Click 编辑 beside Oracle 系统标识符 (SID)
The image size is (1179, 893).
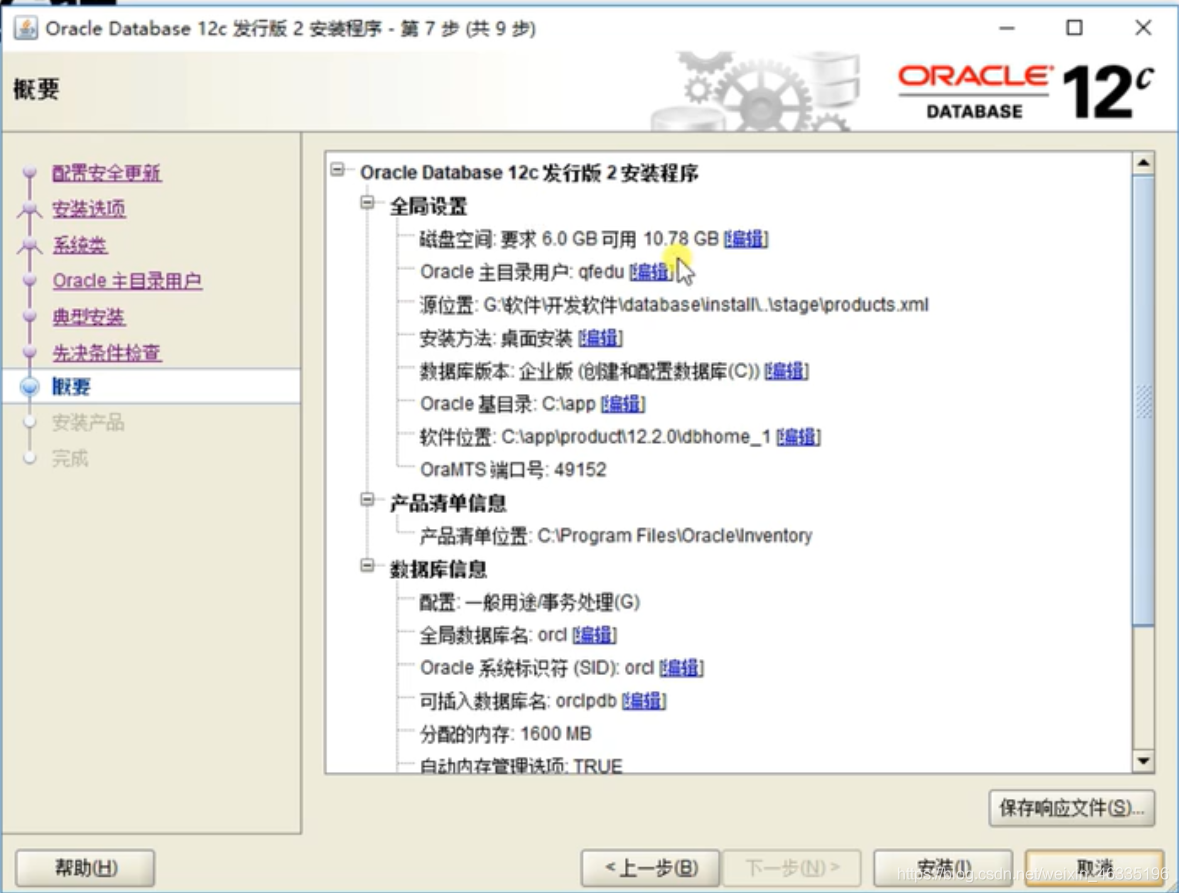tap(681, 667)
